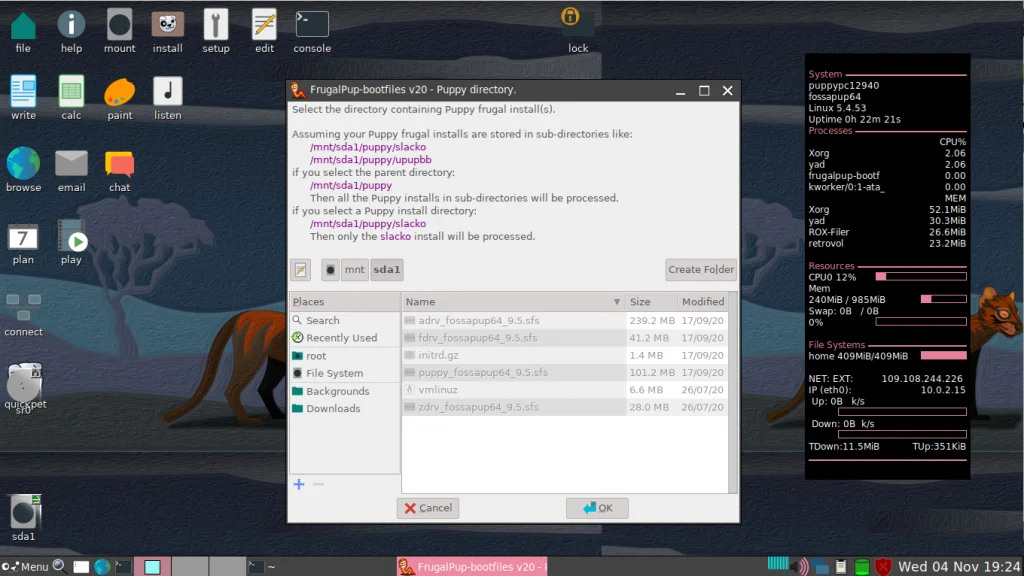Click the taskbar search magnifier icon
This screenshot has width=1024, height=576.
59,566
